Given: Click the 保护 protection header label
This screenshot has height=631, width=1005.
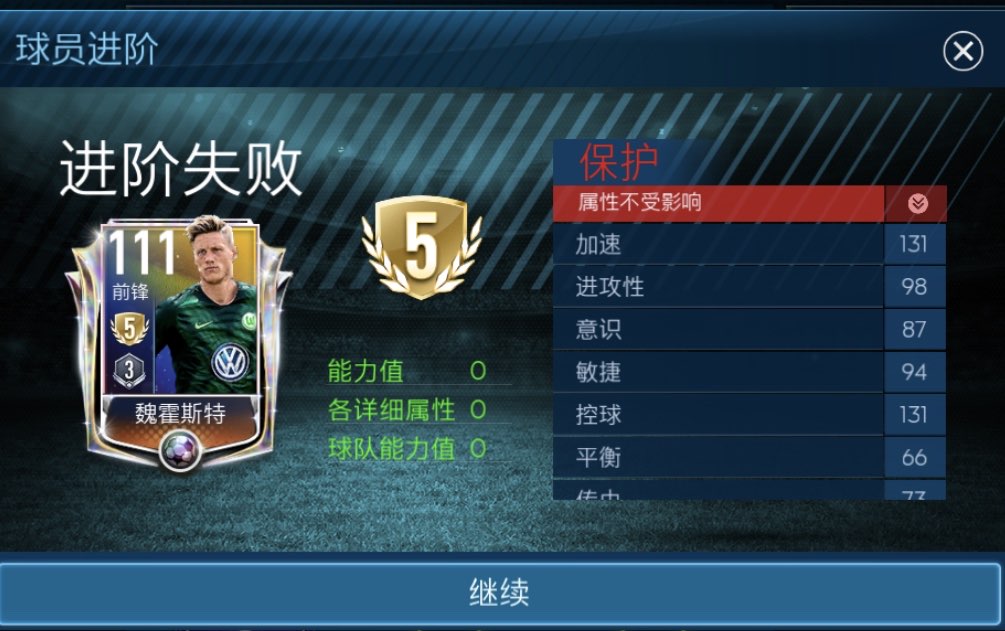Looking at the screenshot, I should click(618, 162).
